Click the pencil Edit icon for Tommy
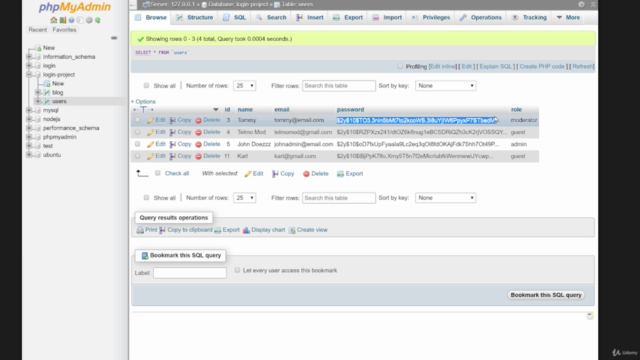 [x=150, y=120]
